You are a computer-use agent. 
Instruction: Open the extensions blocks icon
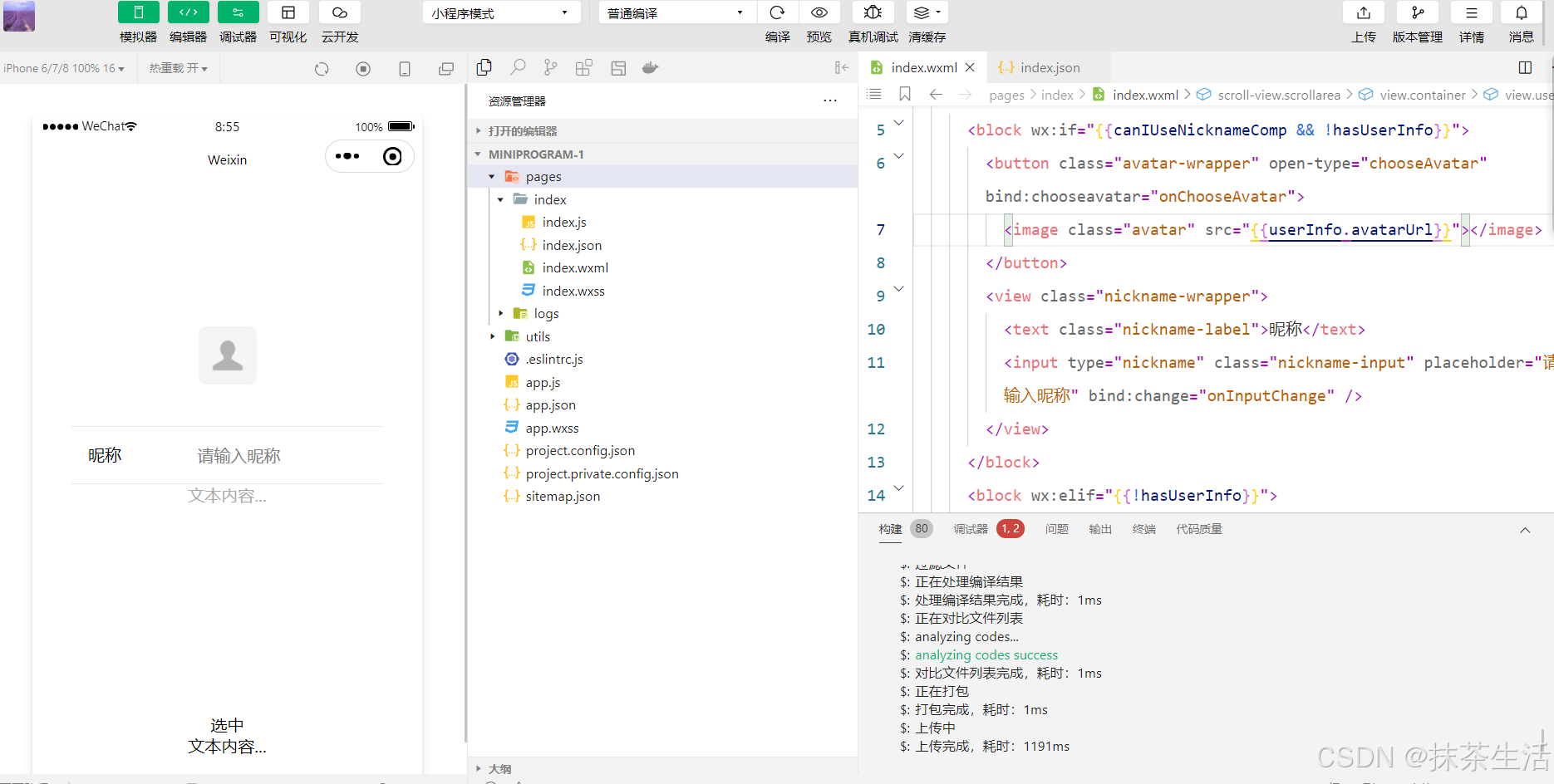click(584, 68)
